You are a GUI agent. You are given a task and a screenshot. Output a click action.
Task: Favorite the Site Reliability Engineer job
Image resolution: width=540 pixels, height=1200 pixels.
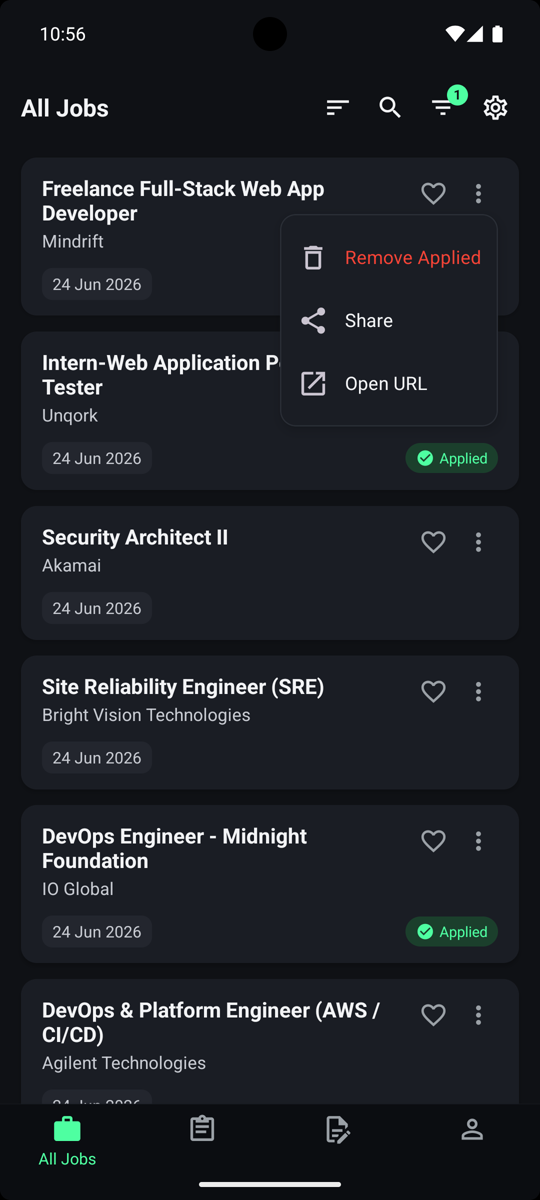433,691
